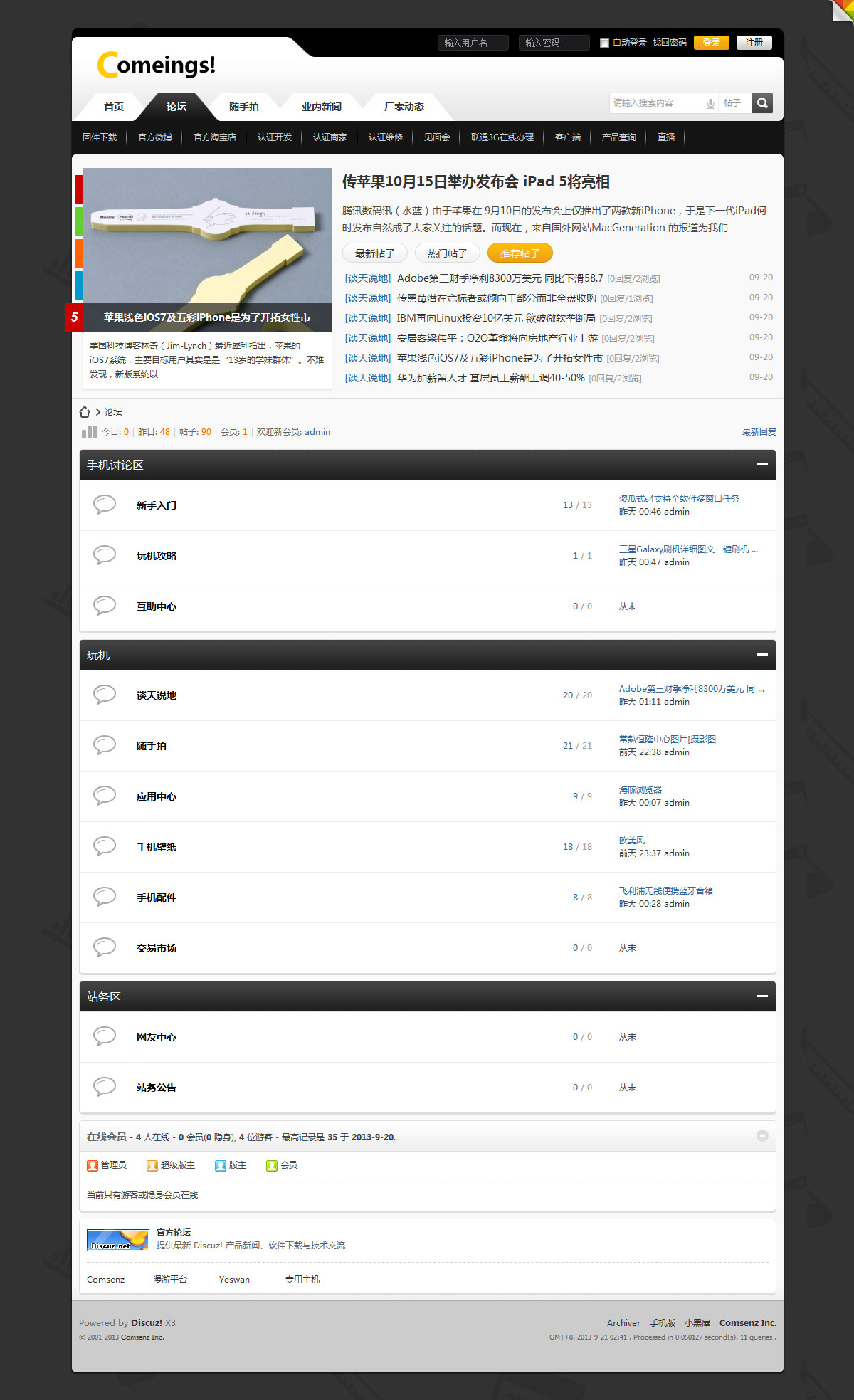Open the 手机壁纸 forum

157,847
